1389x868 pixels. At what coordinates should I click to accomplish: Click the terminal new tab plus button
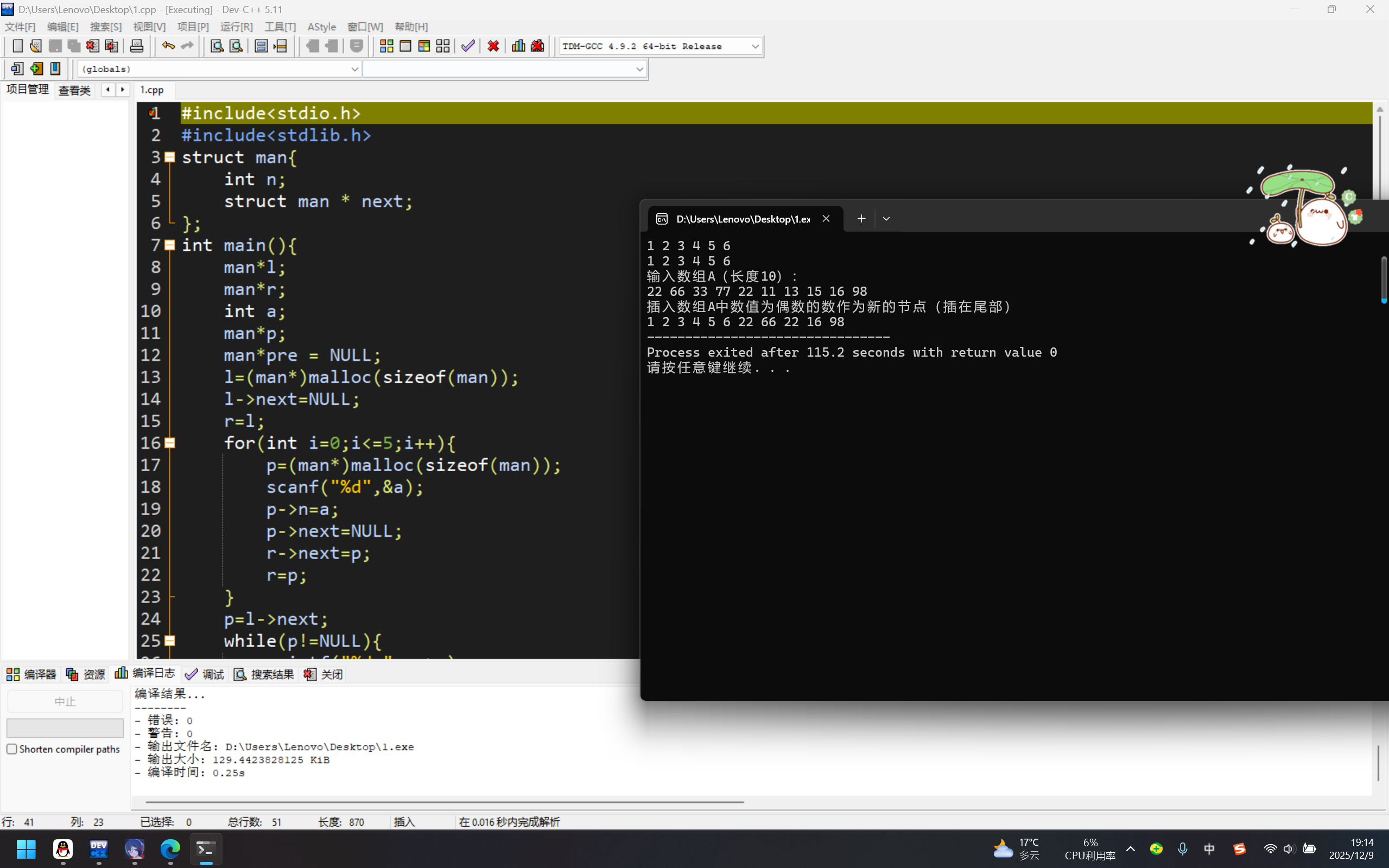pos(861,219)
